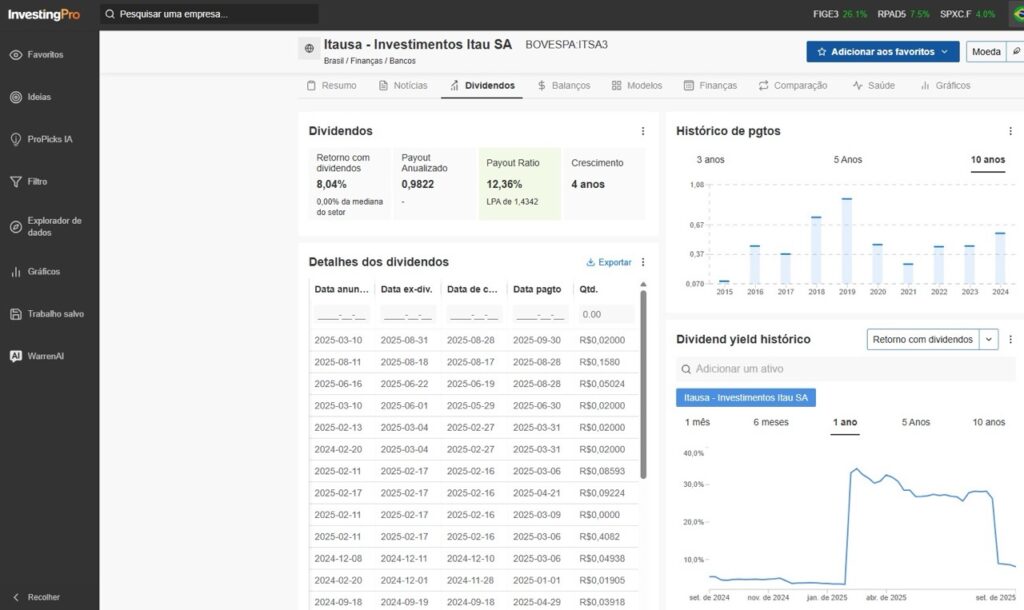The height and width of the screenshot is (610, 1024).
Task: Click the Data ex-div. filter field
Action: tap(408, 315)
